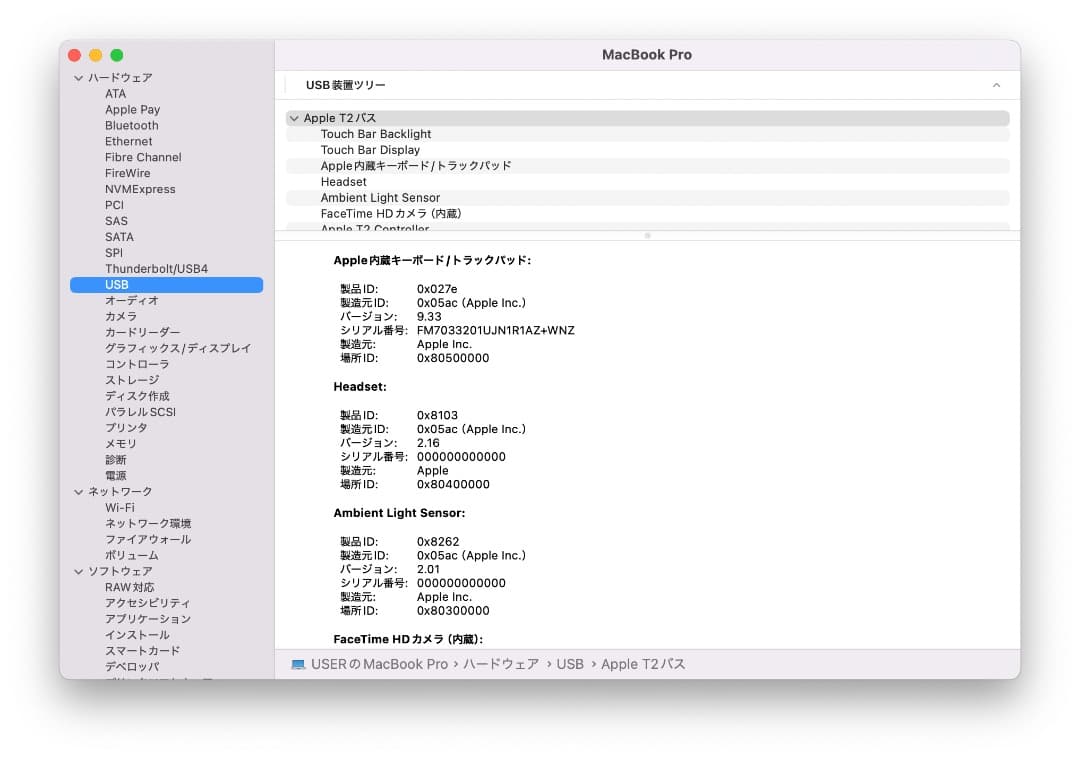Click the pane divider handle between panels
Screen dimensions: 1080x758
coord(648,236)
